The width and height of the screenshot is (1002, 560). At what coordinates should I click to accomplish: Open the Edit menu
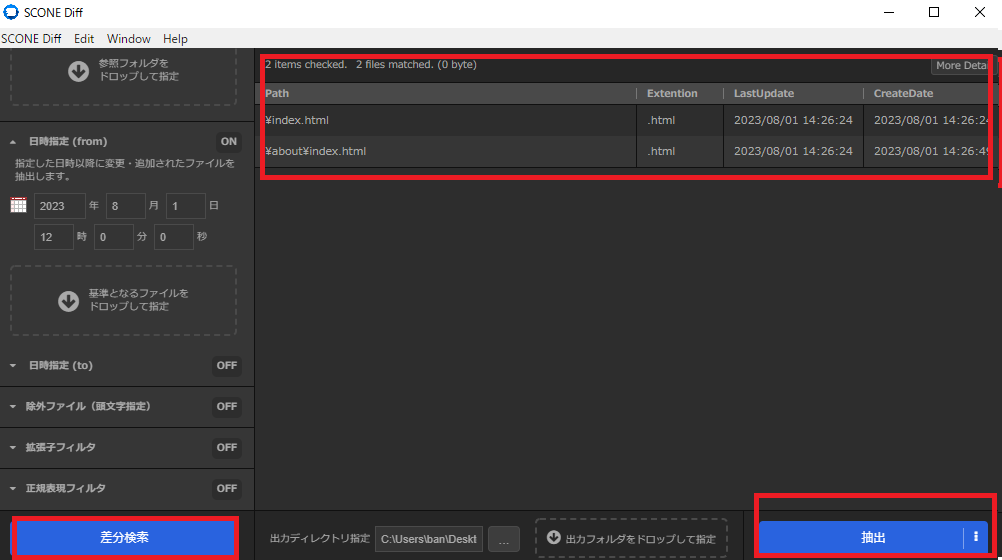pyautogui.click(x=84, y=39)
